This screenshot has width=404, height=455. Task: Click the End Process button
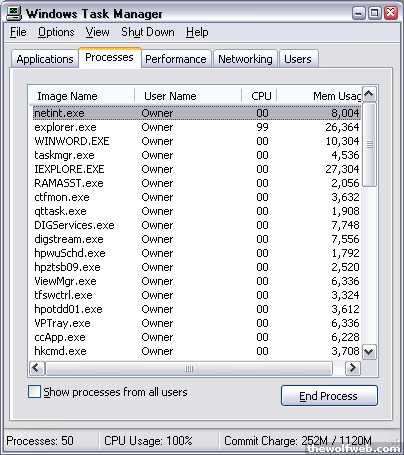click(329, 396)
